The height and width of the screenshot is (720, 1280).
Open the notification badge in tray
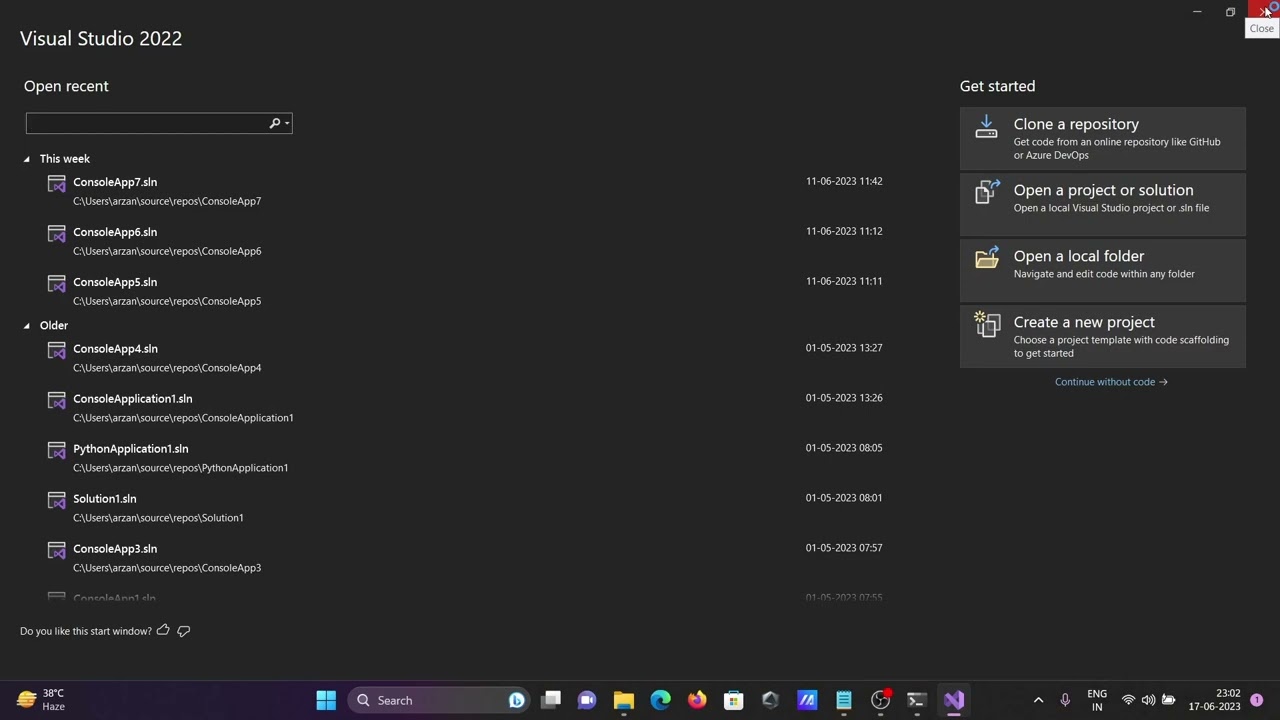pyautogui.click(x=1257, y=700)
